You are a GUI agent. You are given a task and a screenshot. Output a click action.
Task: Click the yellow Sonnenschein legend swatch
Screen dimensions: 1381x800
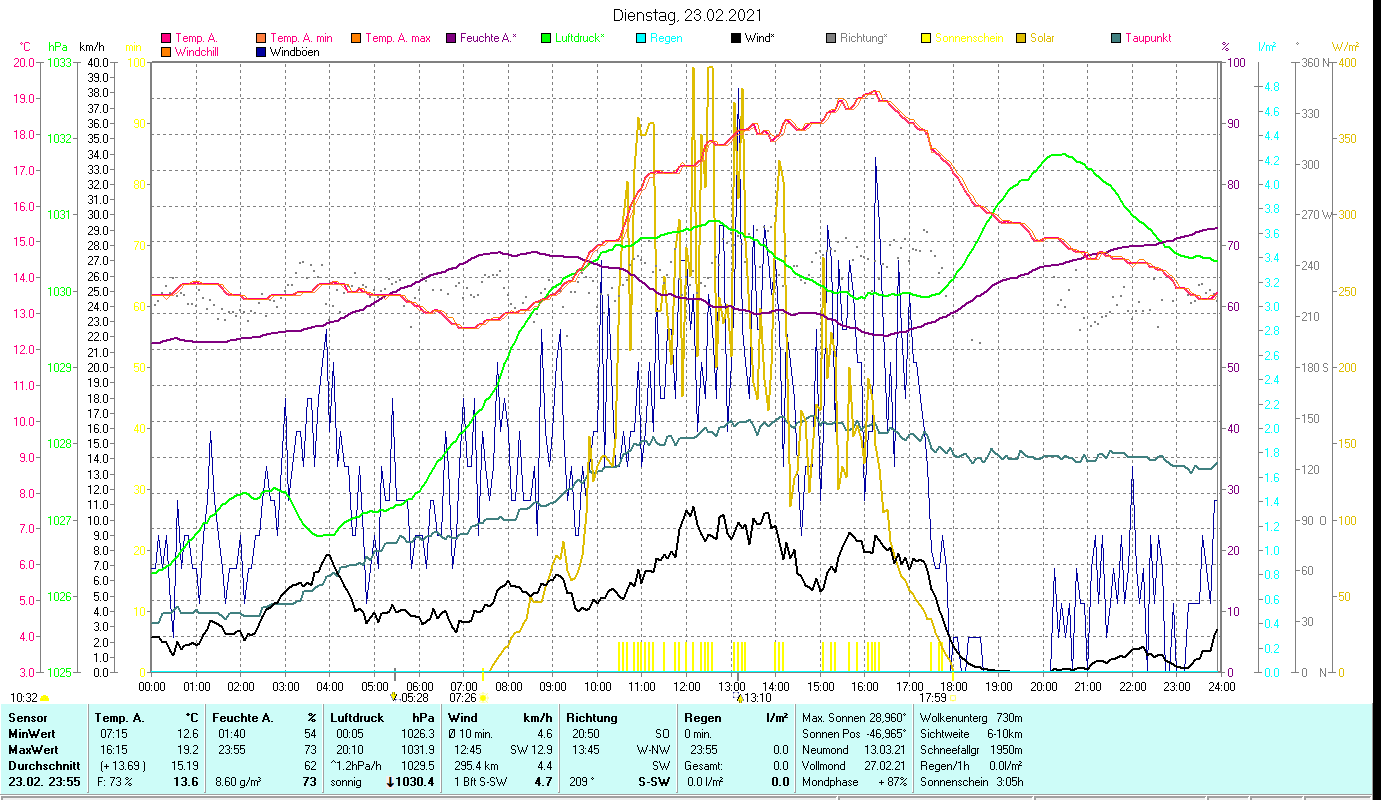point(926,39)
